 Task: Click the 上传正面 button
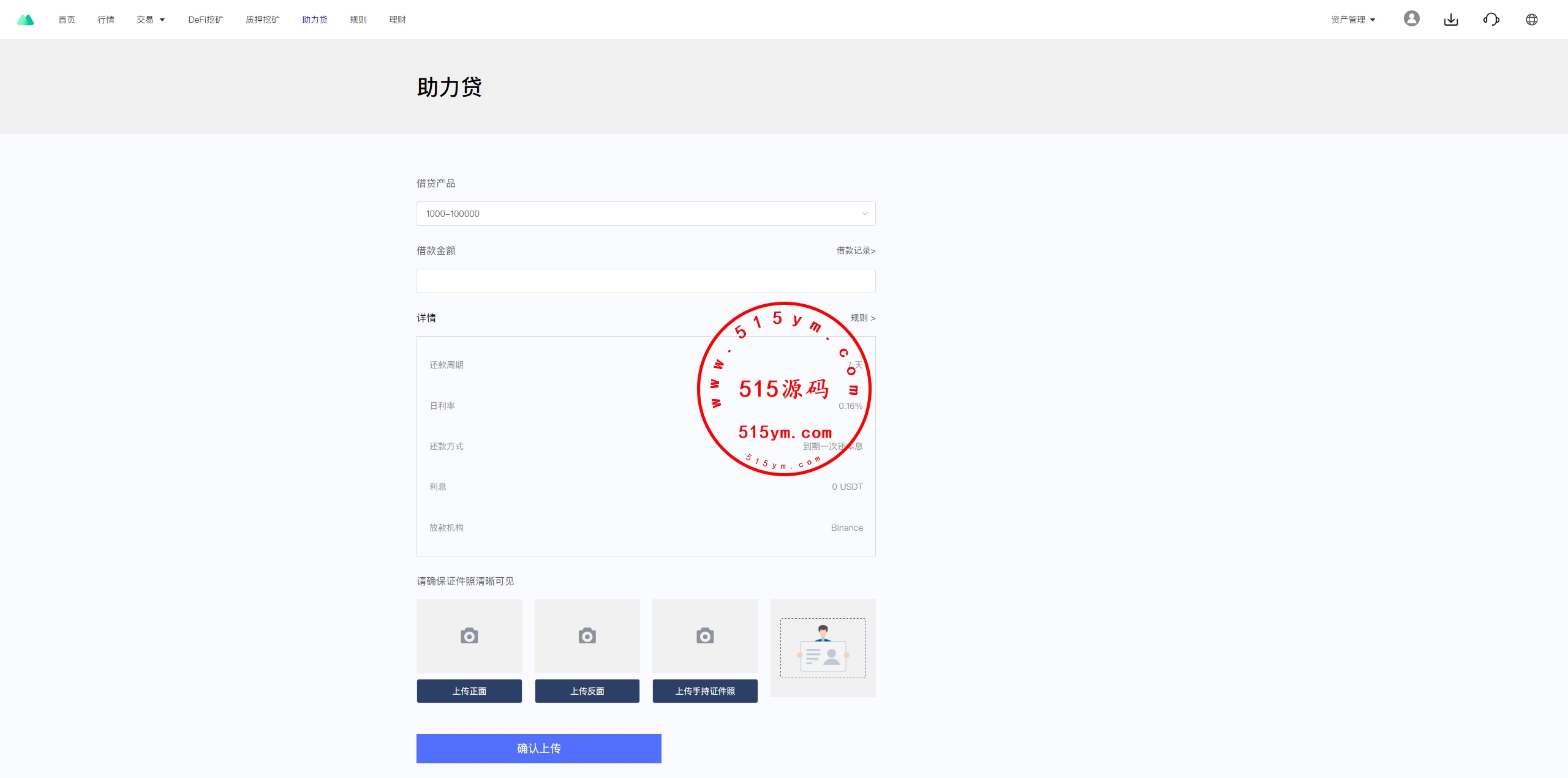pos(469,691)
